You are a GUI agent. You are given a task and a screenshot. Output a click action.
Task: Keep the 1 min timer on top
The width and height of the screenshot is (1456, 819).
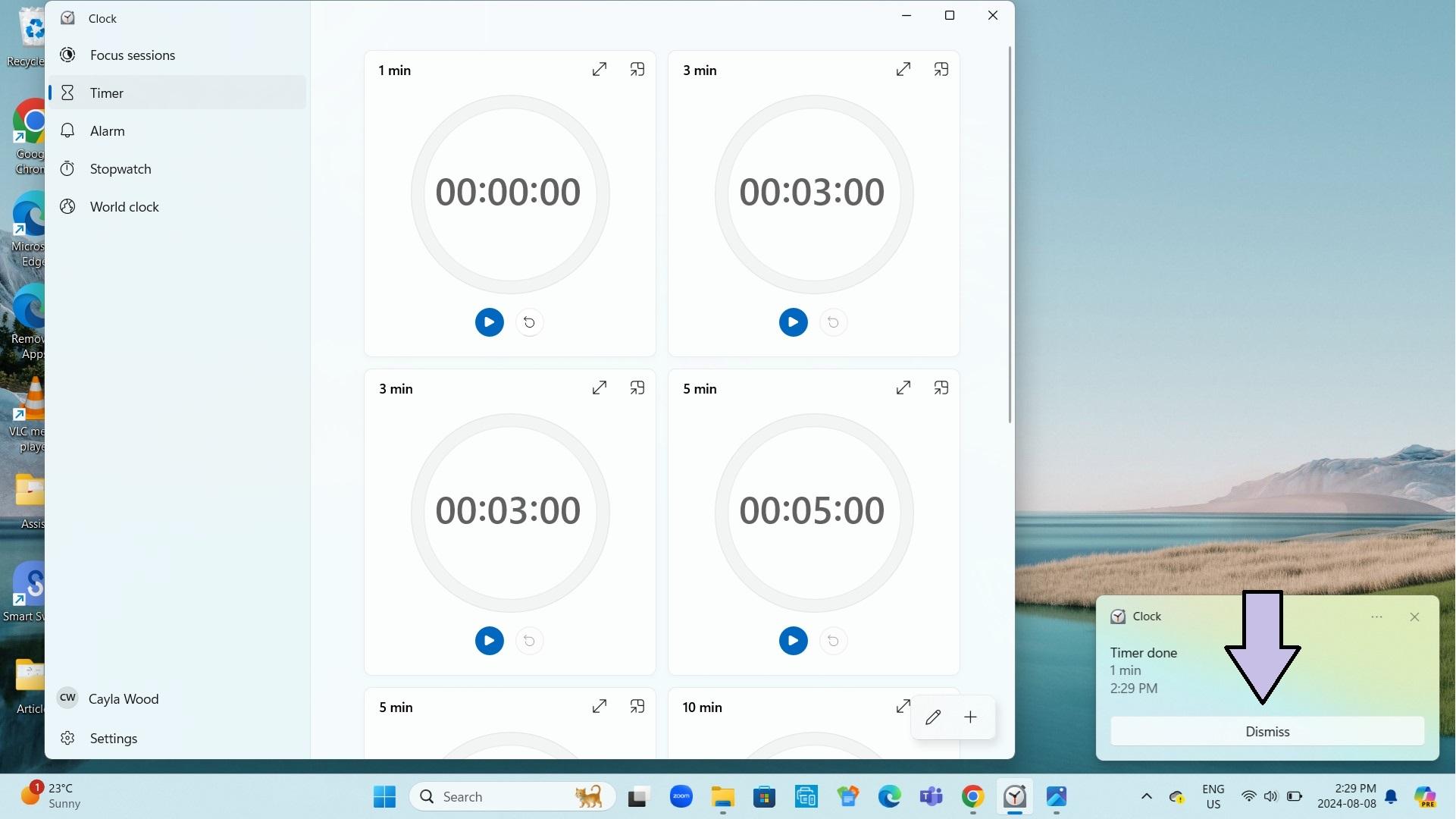(637, 70)
